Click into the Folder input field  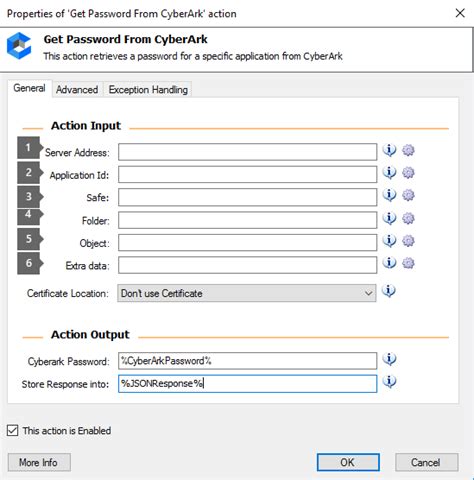(248, 220)
